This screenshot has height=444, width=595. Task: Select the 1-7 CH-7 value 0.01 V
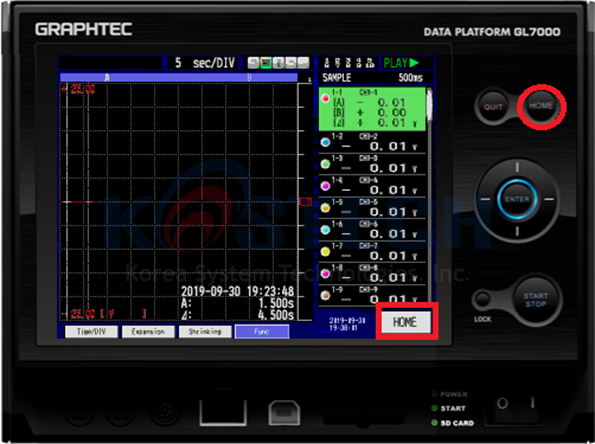(x=394, y=256)
